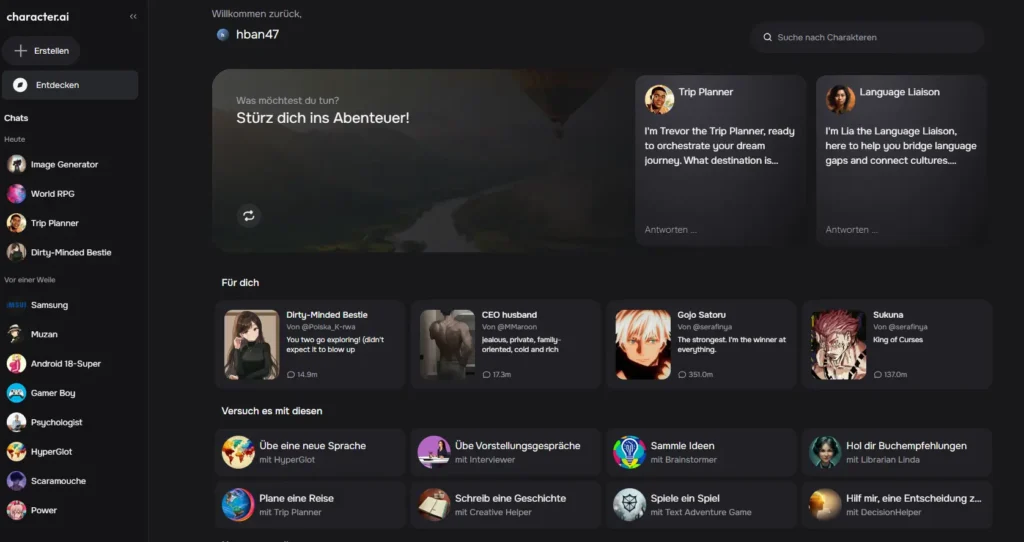Open World RPG chat avatar
Image resolution: width=1024 pixels, height=542 pixels.
(16, 193)
